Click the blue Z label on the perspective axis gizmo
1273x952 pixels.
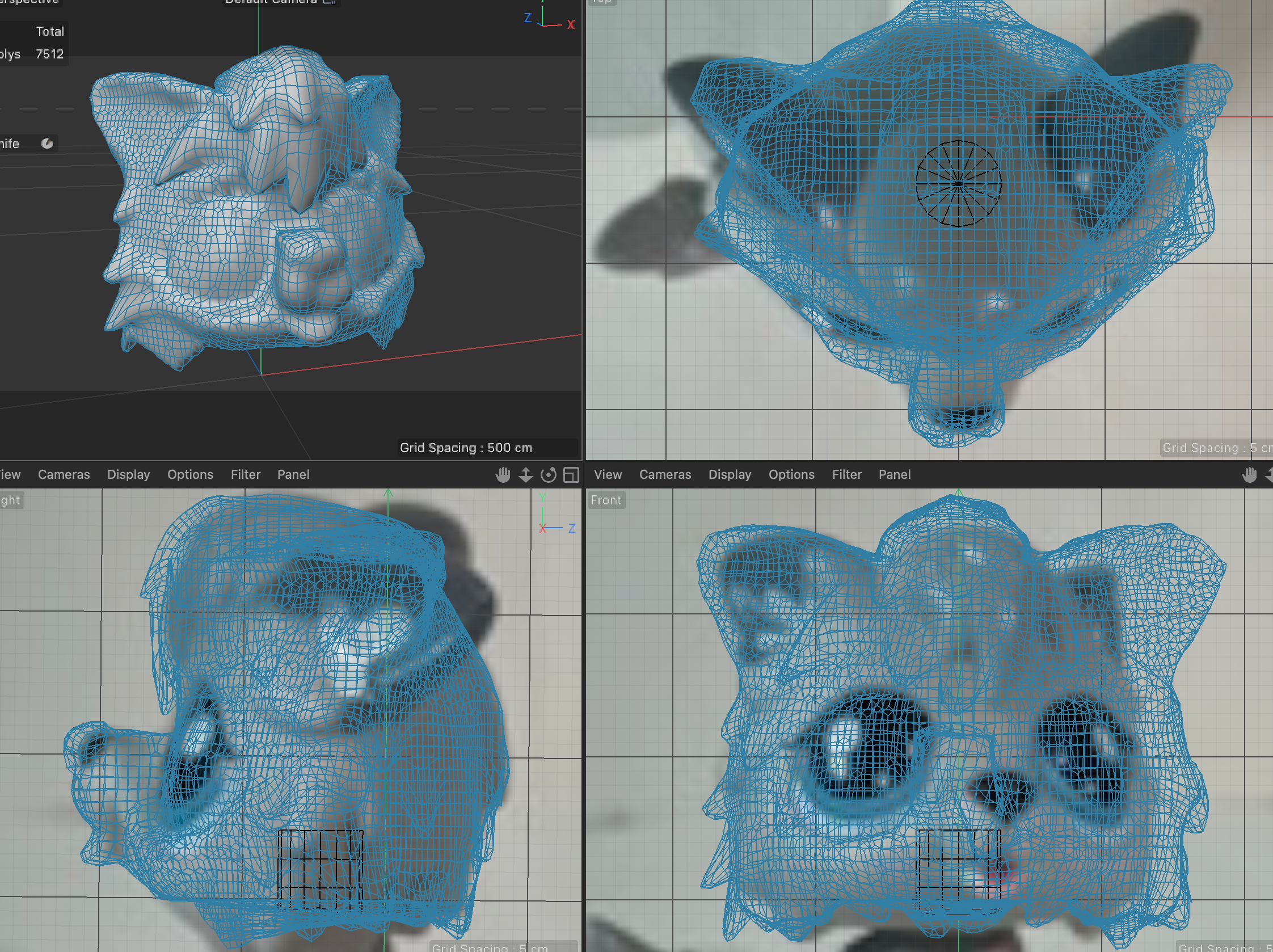click(x=528, y=18)
